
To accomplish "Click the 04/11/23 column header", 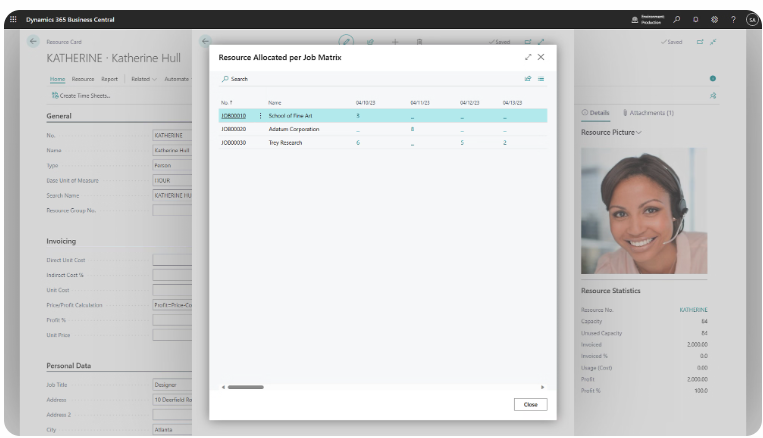I will click(x=420, y=103).
